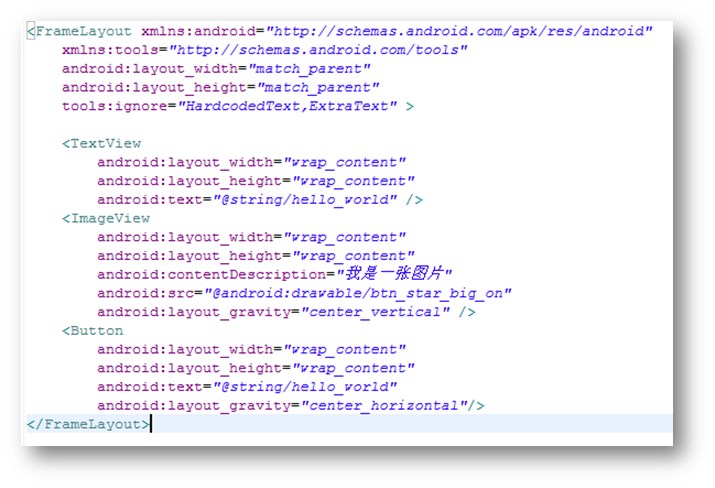The image size is (715, 488).
Task: Click the Button tag name
Action: click(x=97, y=331)
